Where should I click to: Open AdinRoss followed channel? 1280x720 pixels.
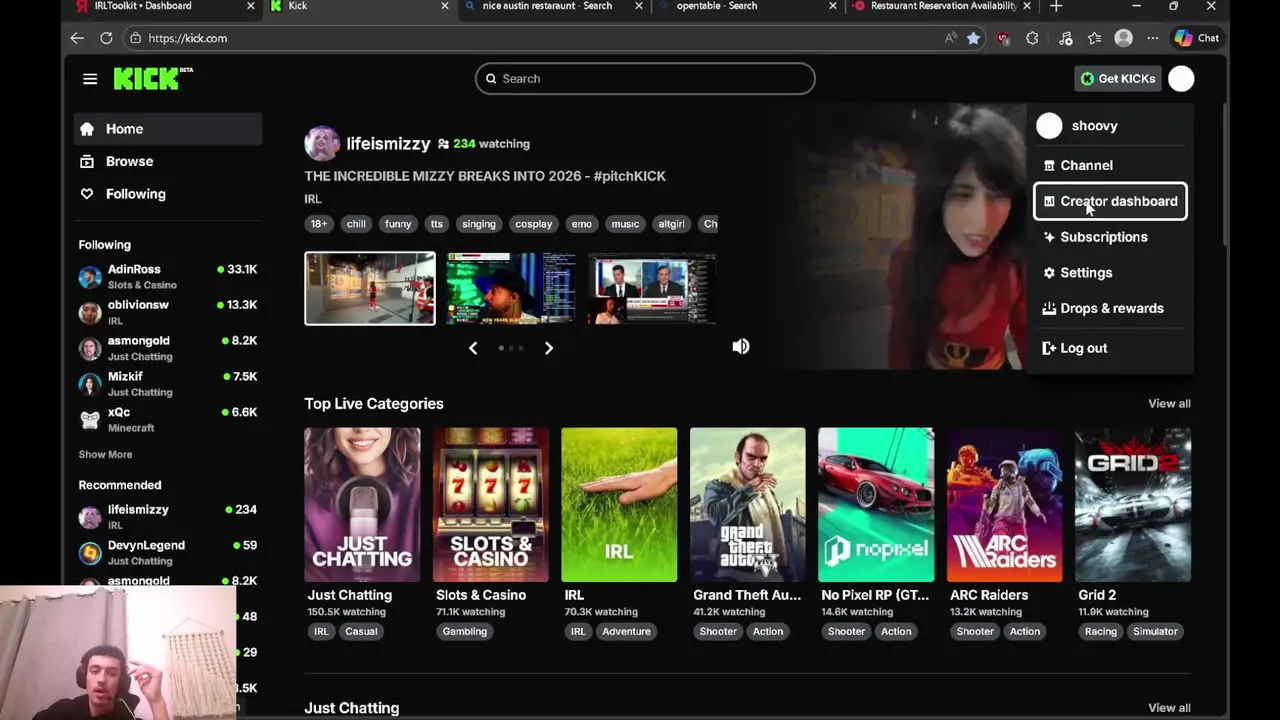tap(168, 277)
